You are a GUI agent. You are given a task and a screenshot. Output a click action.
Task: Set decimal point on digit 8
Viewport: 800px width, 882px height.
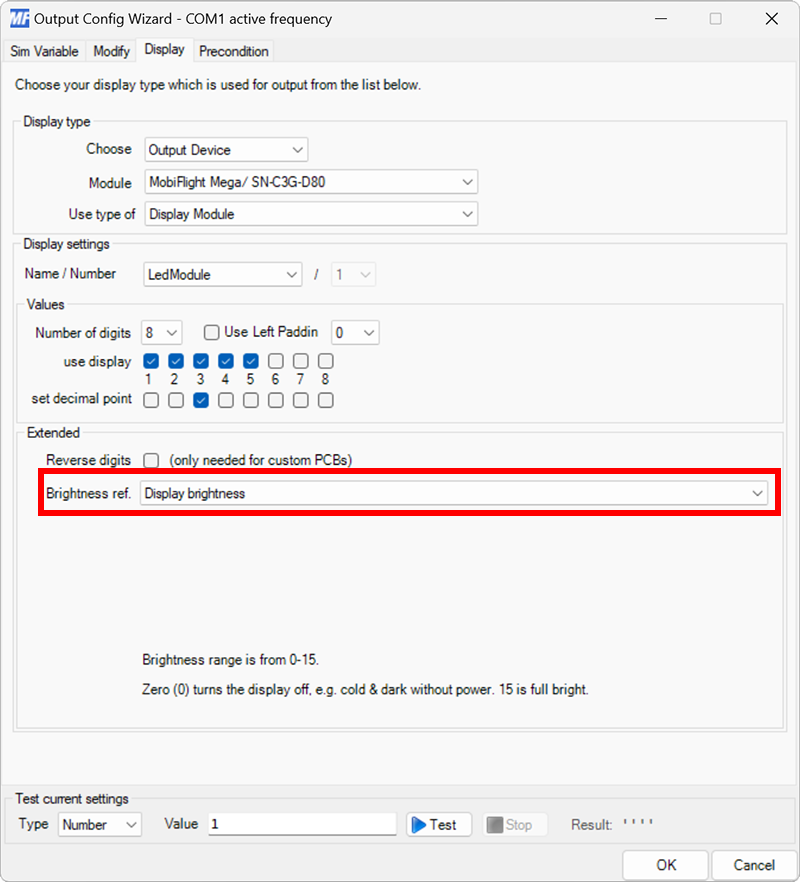326,400
